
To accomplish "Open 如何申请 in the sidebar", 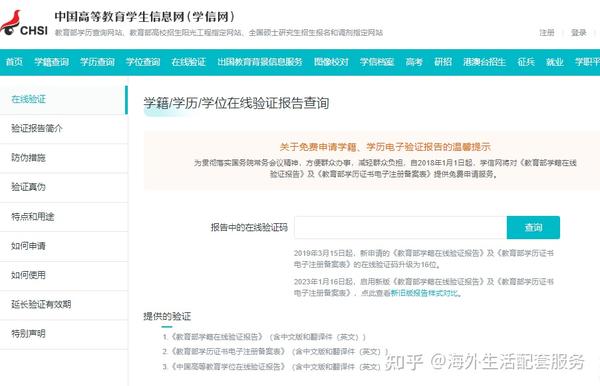I will [64, 246].
